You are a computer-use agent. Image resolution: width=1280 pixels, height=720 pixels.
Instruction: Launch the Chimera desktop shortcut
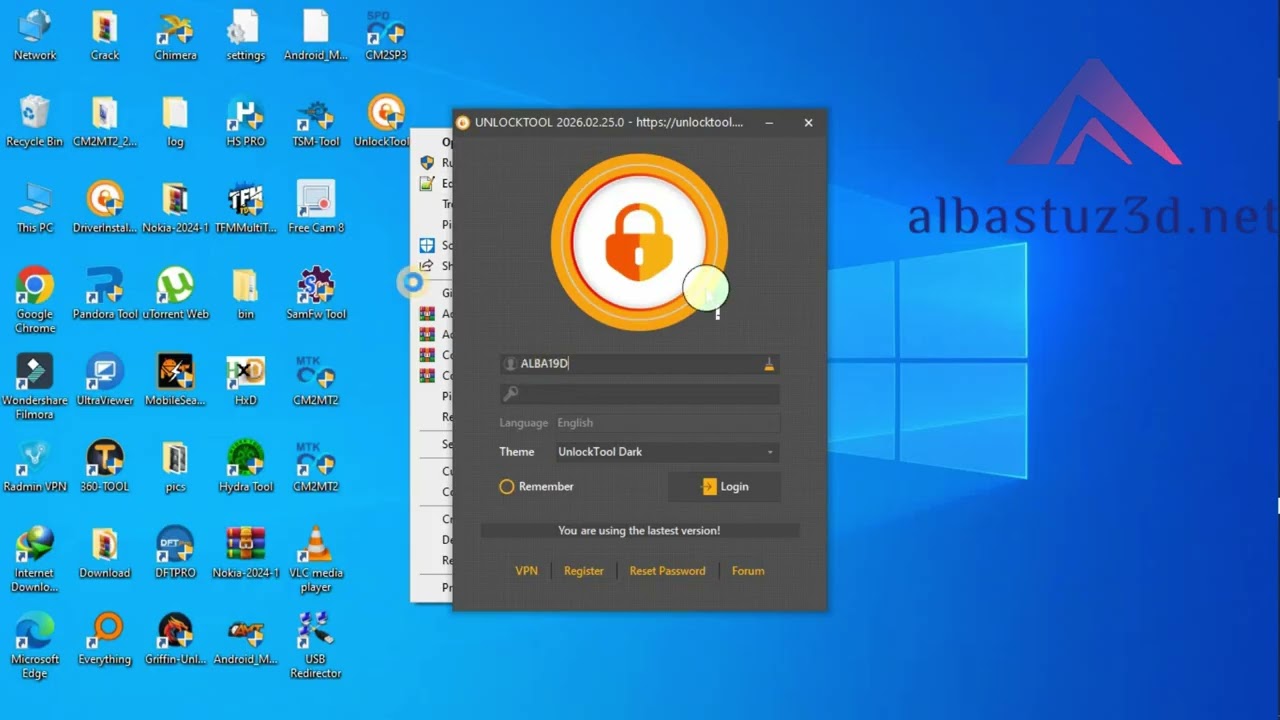point(175,35)
